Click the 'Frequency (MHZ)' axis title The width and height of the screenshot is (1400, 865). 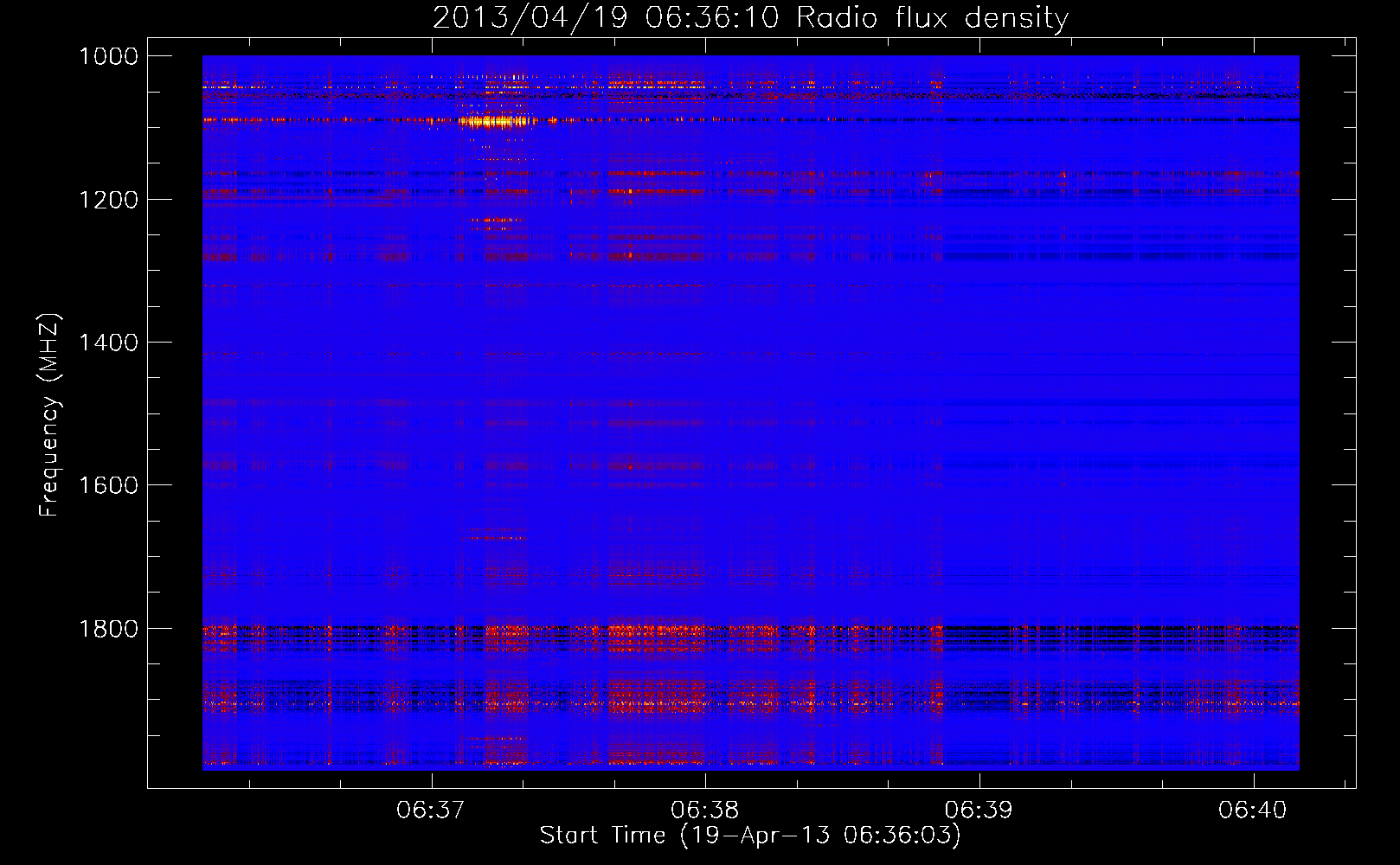[50, 415]
